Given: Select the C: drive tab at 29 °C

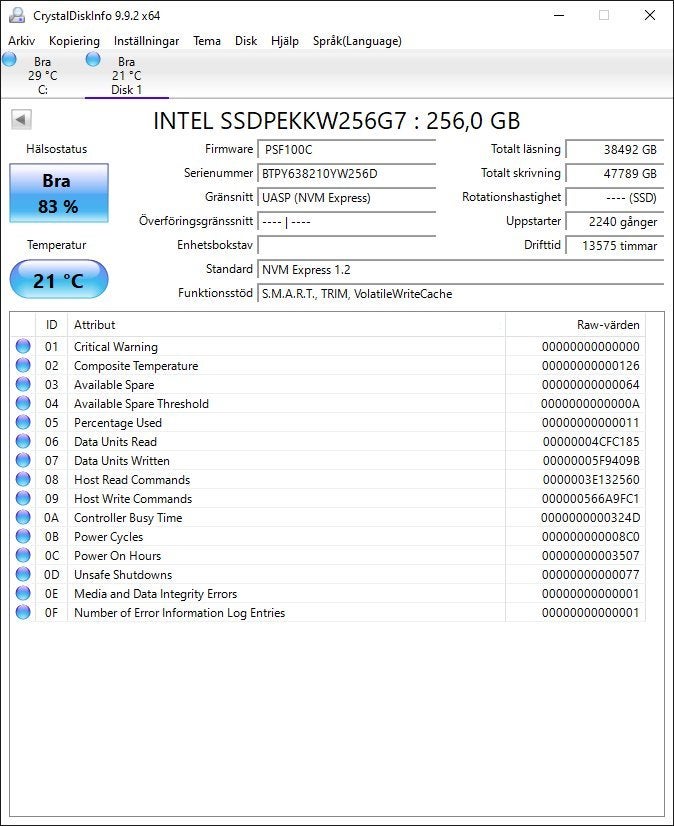Looking at the screenshot, I should pyautogui.click(x=43, y=75).
